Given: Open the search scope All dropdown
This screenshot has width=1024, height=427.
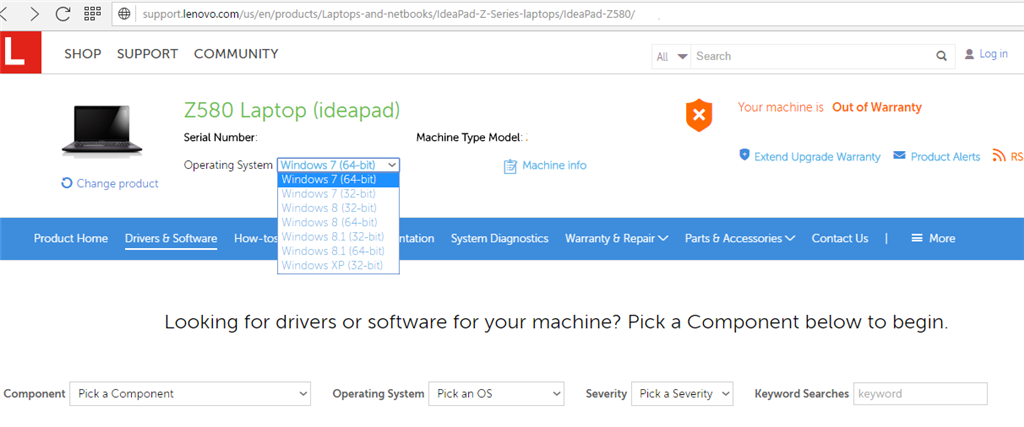Looking at the screenshot, I should (x=671, y=57).
